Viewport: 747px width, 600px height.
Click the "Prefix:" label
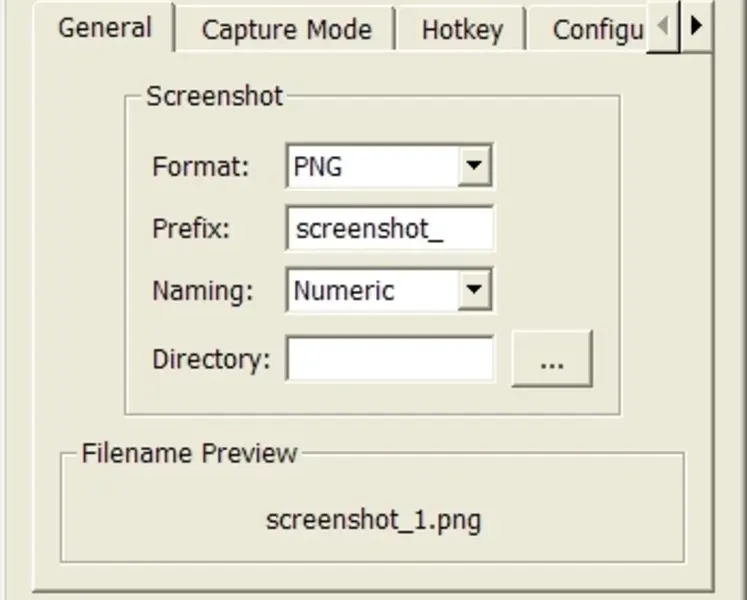coord(191,229)
